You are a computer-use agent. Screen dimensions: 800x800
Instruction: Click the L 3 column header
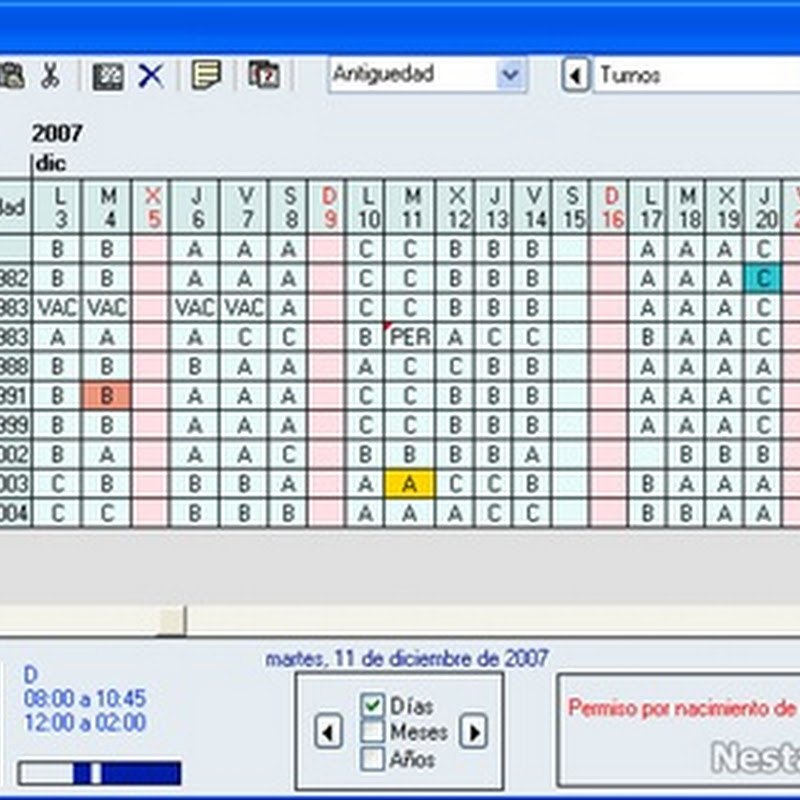57,207
